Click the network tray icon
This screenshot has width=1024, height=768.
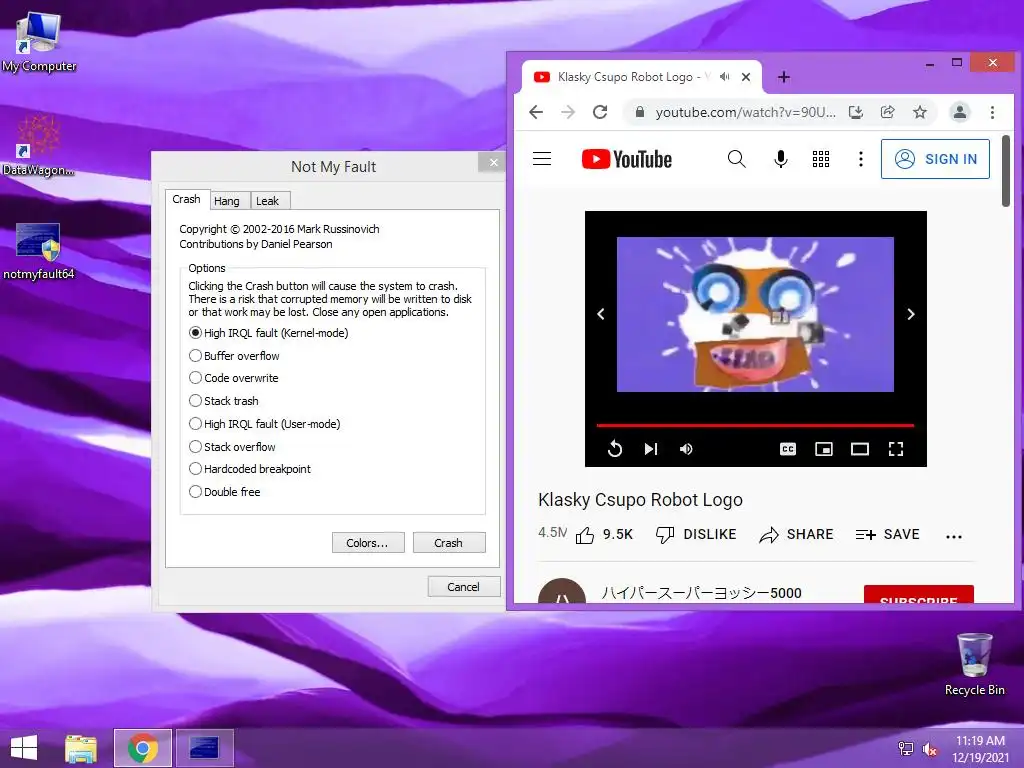pyautogui.click(x=906, y=749)
